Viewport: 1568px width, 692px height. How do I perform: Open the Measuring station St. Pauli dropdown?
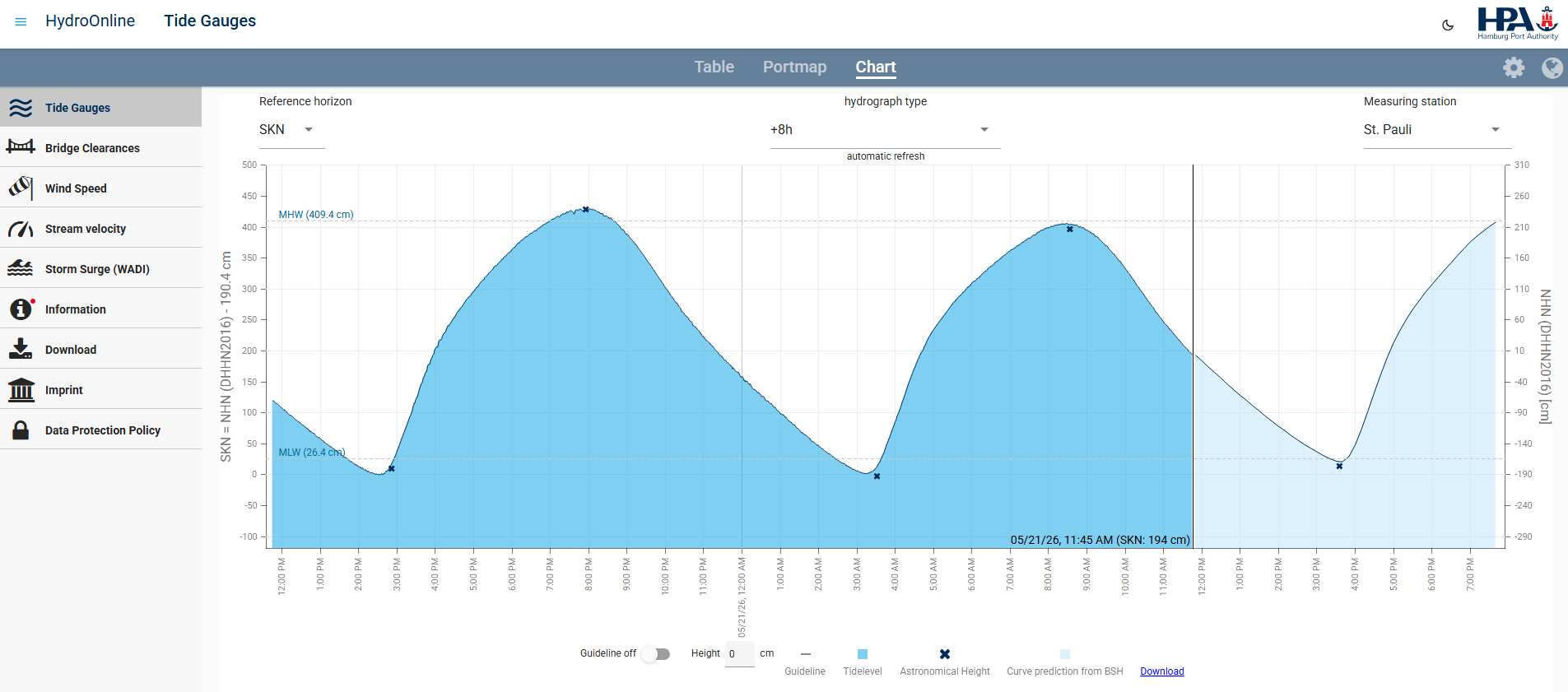(1437, 130)
